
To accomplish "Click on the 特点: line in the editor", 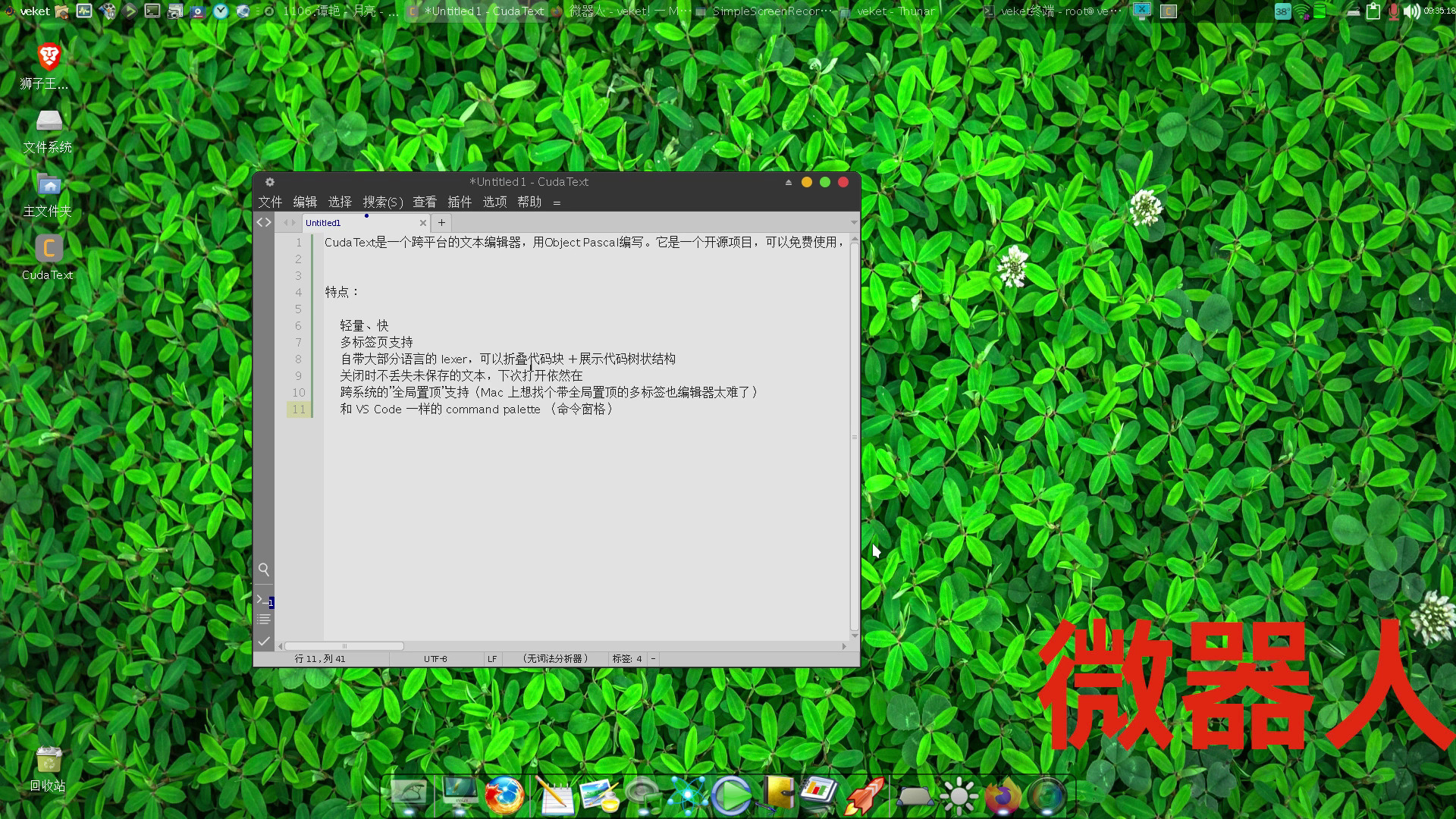I will (342, 292).
